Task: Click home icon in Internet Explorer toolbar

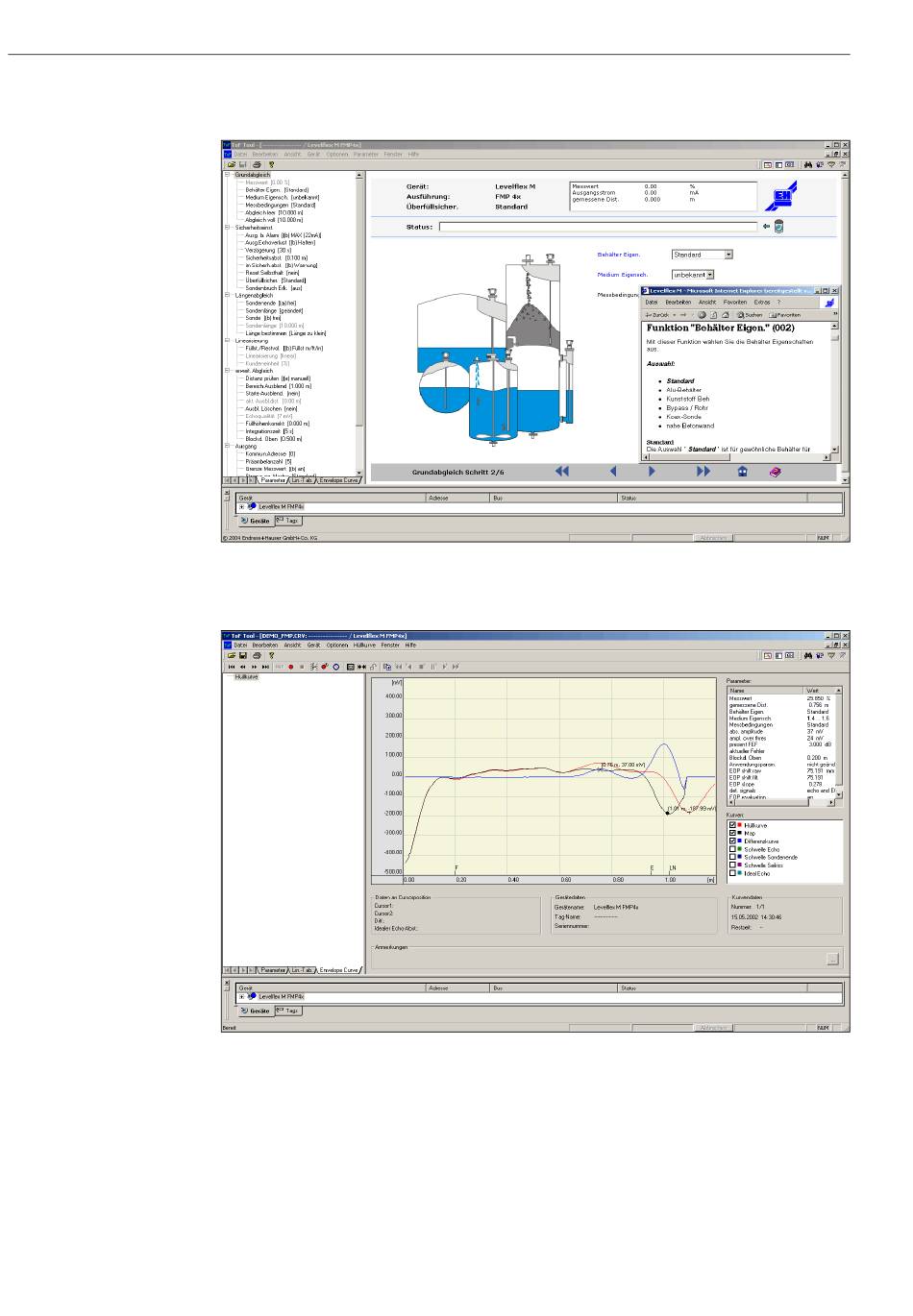Action: 726,314
